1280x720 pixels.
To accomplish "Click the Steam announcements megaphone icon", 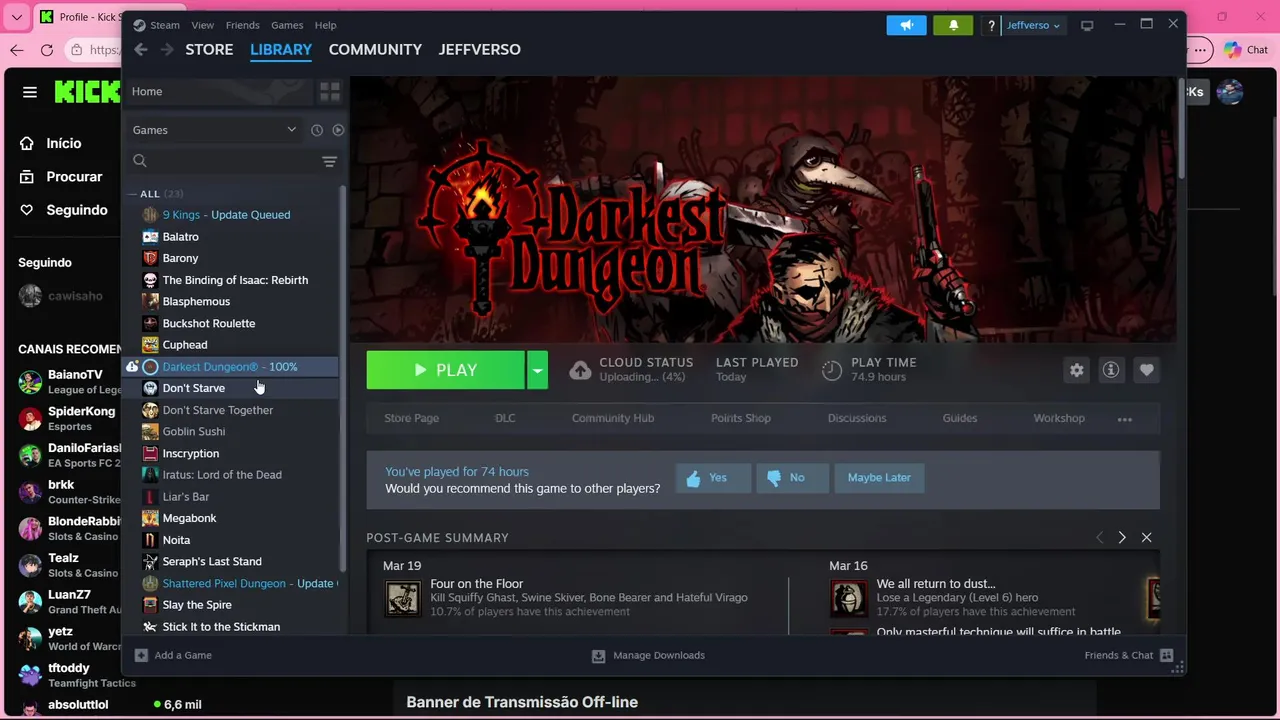I will (906, 25).
